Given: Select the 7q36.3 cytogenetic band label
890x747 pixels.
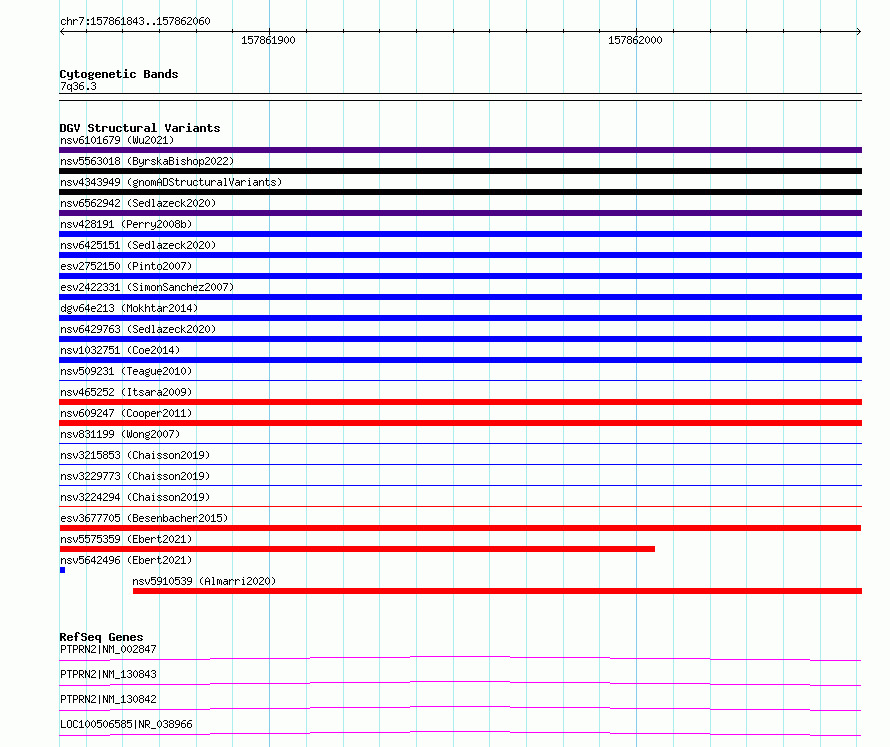Looking at the screenshot, I should [x=78, y=86].
